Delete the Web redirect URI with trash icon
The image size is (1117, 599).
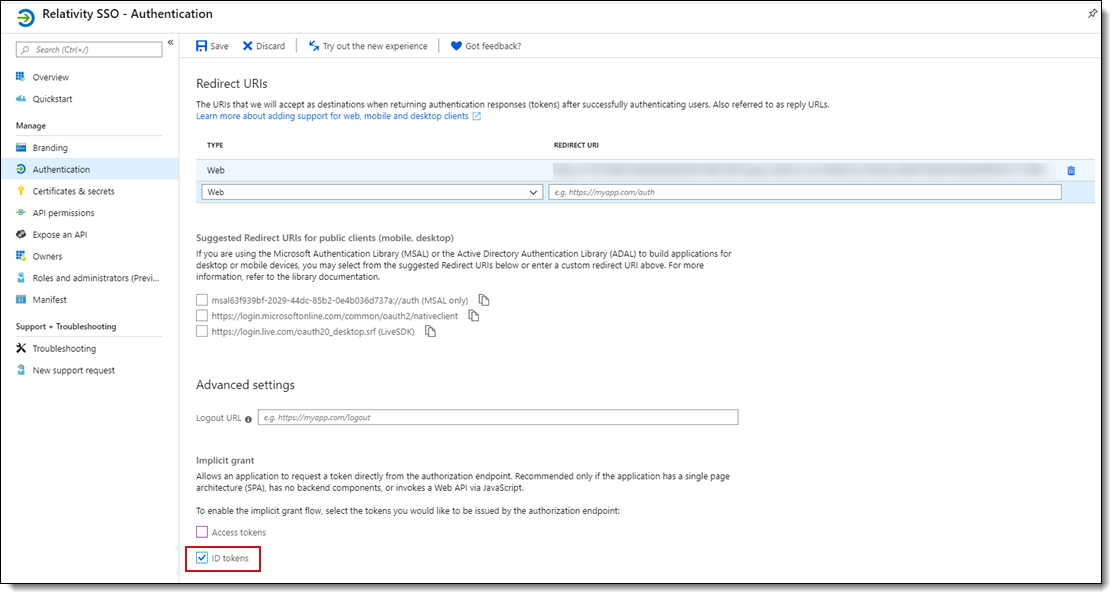(x=1071, y=171)
